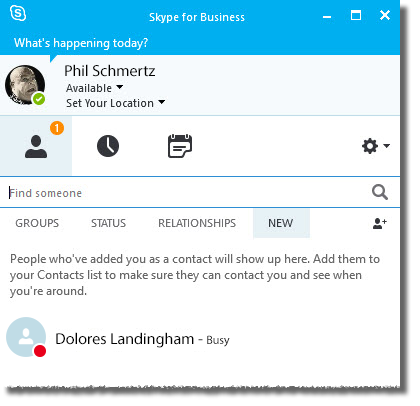This screenshot has height=406, width=420.
Task: Click the Options gear icon
Action: point(370,146)
